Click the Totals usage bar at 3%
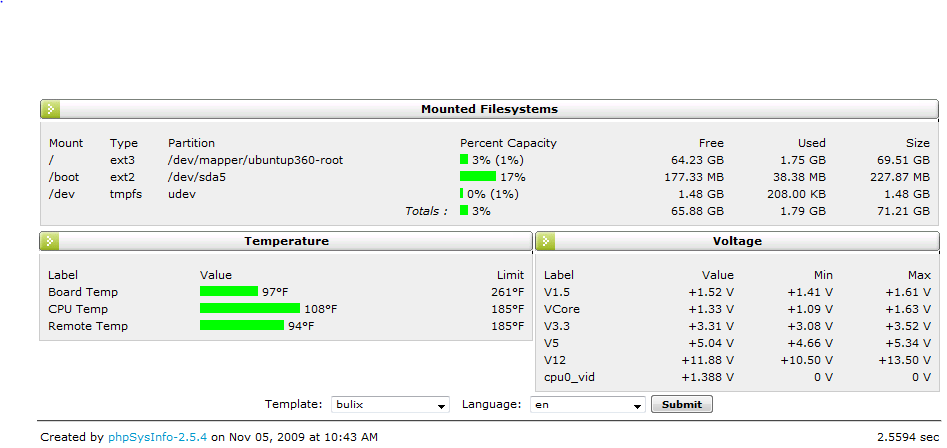This screenshot has width=947, height=448. [x=464, y=210]
